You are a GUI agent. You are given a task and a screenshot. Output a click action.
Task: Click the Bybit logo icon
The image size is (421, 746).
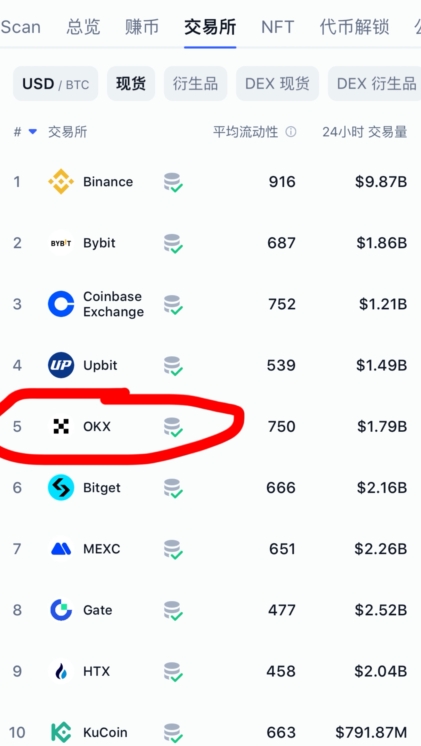click(61, 243)
